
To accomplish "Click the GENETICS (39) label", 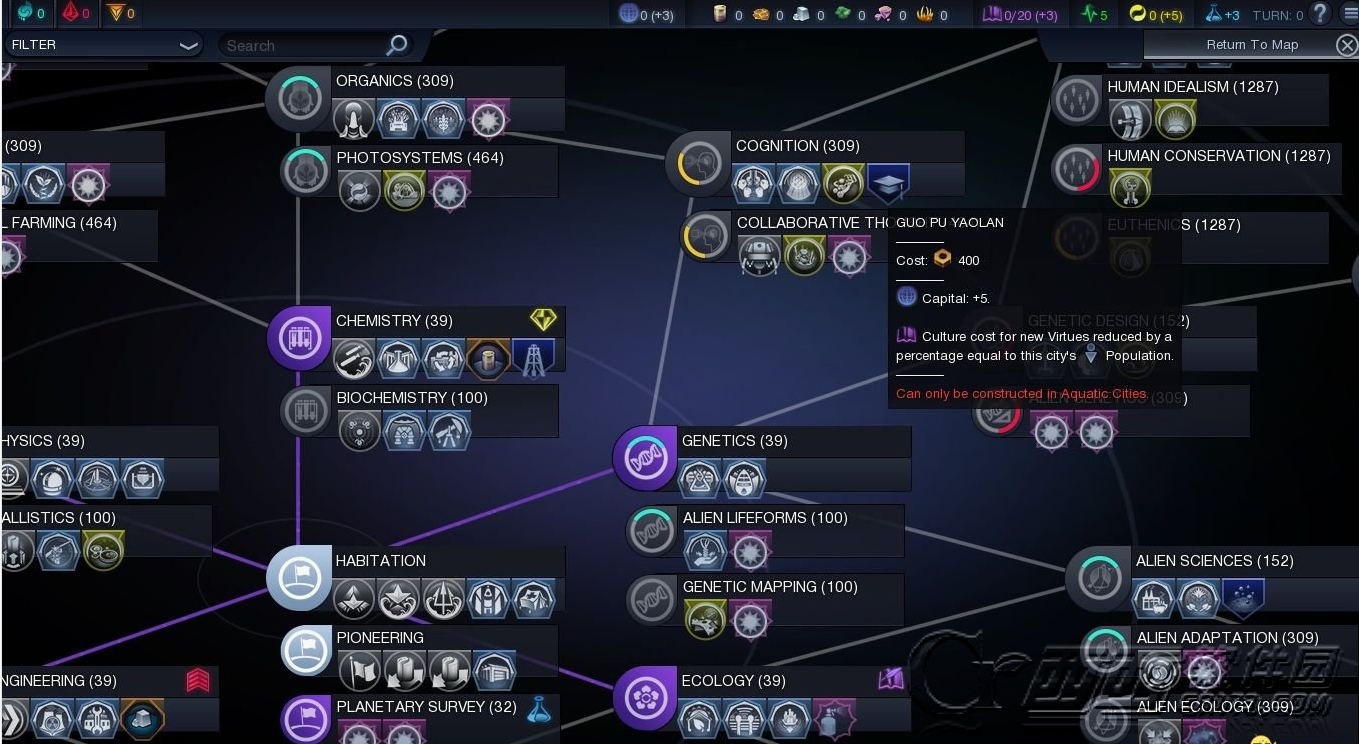I will [x=735, y=441].
